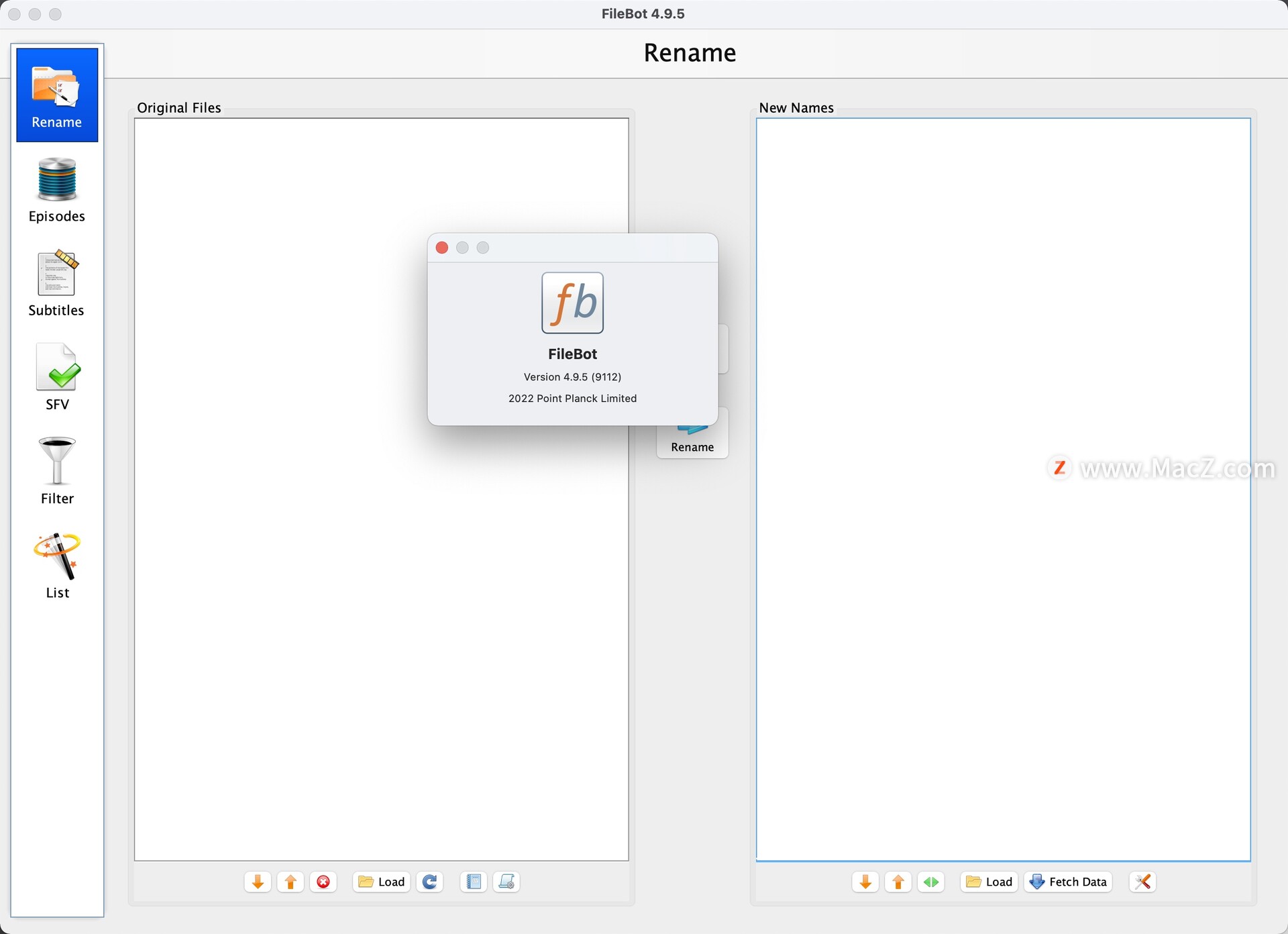Viewport: 1288px width, 934px height.
Task: Swap entries with the green arrows icon
Action: click(931, 882)
